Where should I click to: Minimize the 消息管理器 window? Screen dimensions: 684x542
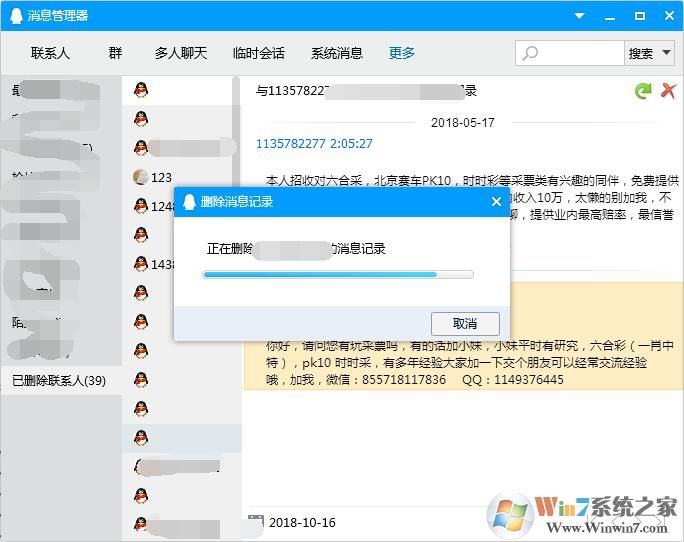pos(610,17)
